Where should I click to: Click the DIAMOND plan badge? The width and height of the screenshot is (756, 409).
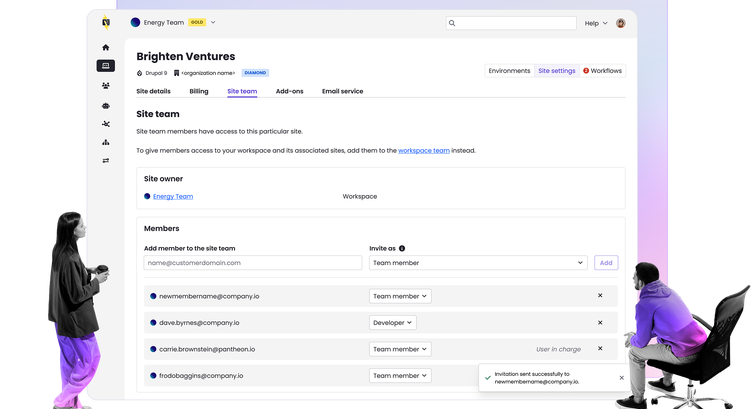point(255,73)
